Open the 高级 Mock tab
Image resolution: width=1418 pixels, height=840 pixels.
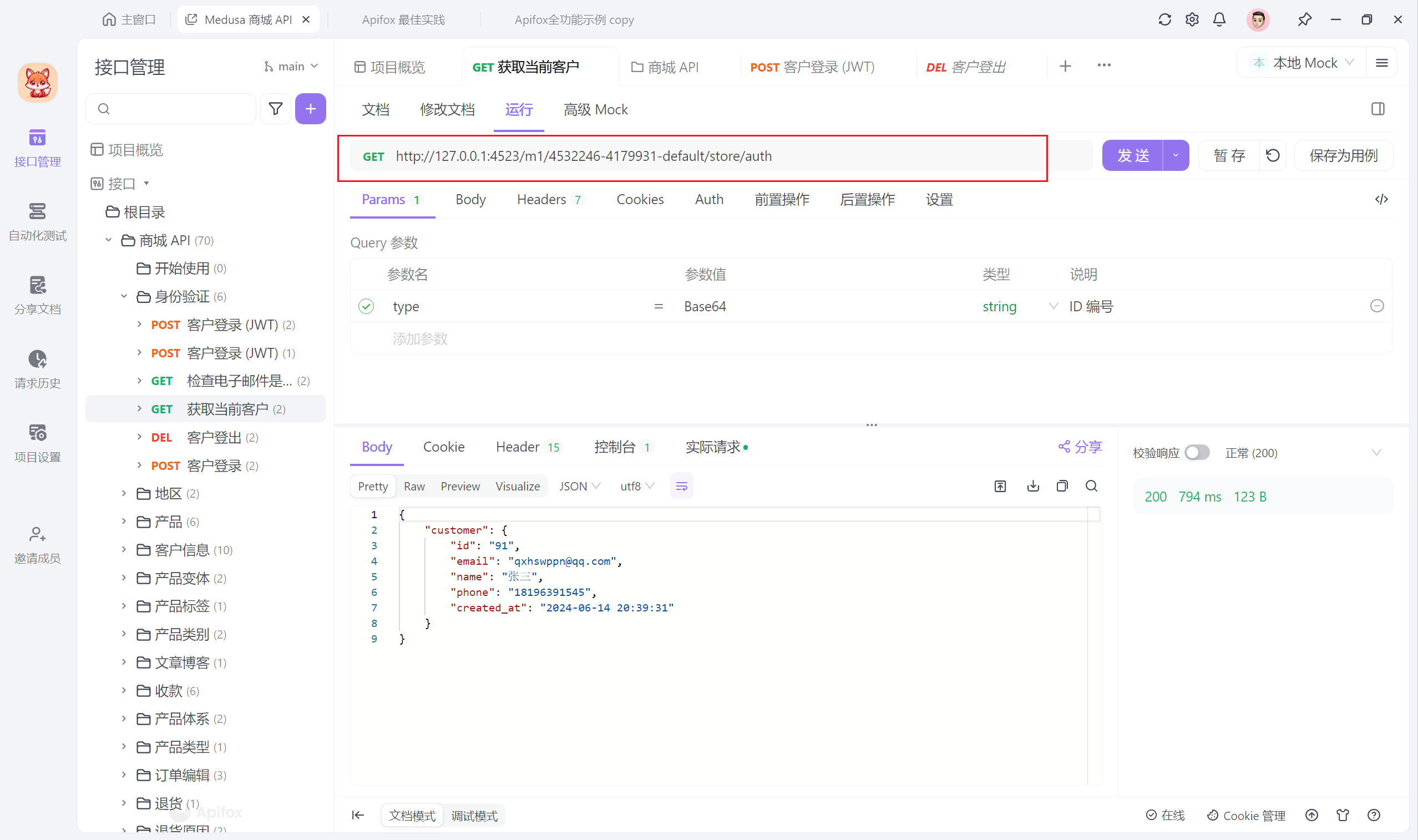tap(595, 109)
